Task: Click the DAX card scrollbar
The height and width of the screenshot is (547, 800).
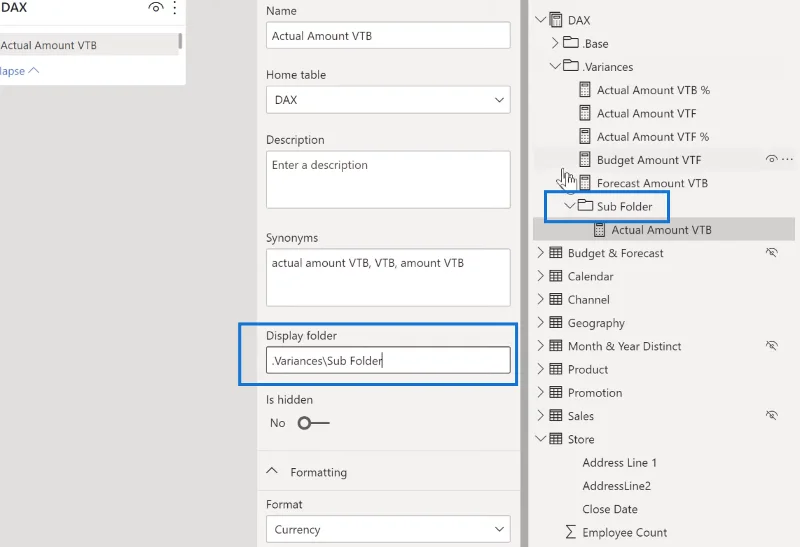Action: (x=180, y=41)
